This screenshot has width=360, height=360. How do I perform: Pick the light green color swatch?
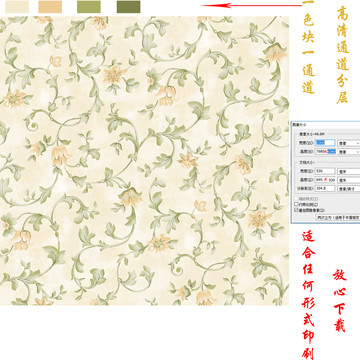pyautogui.click(x=89, y=7)
